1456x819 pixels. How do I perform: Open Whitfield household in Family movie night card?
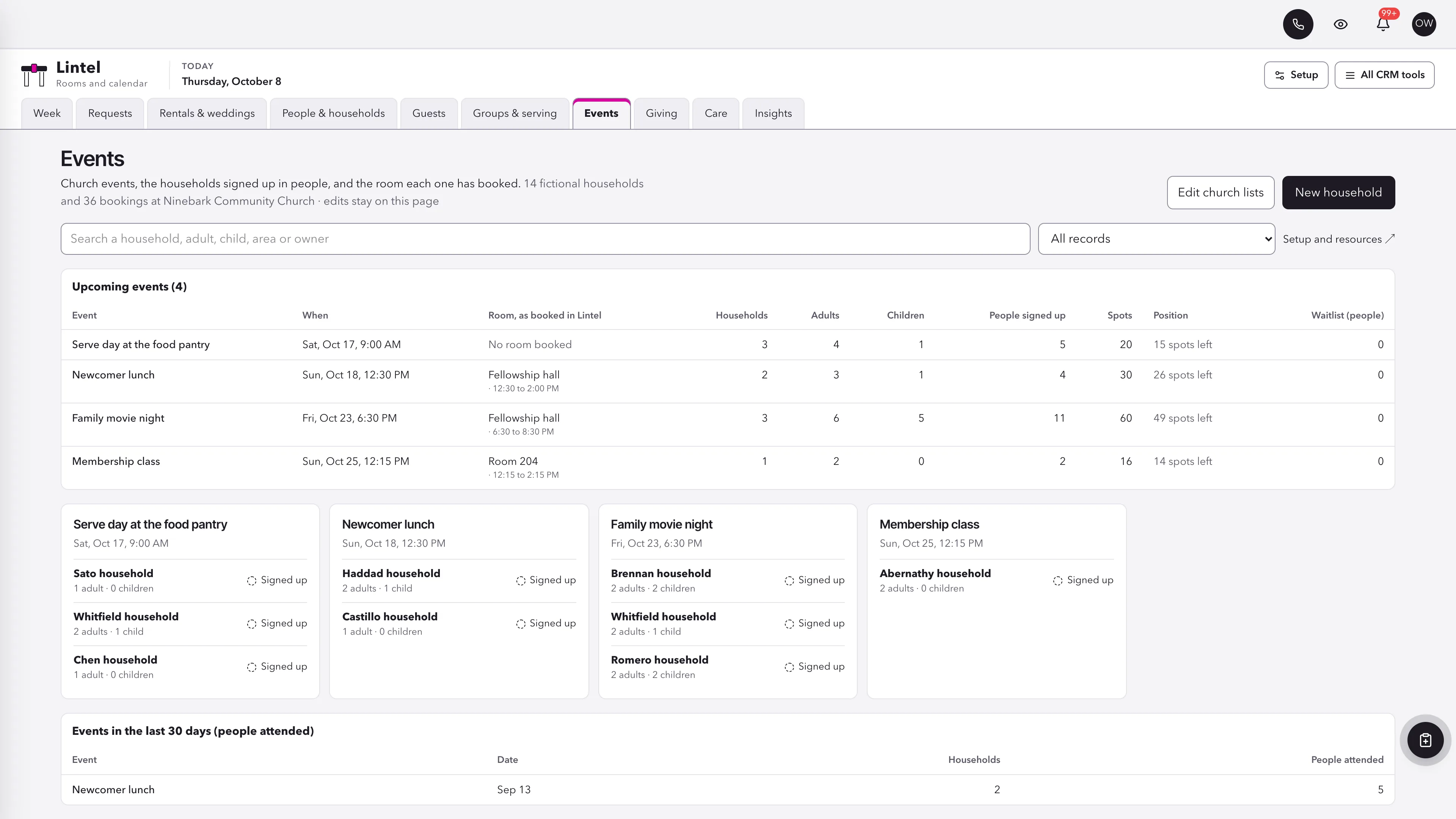click(728, 624)
